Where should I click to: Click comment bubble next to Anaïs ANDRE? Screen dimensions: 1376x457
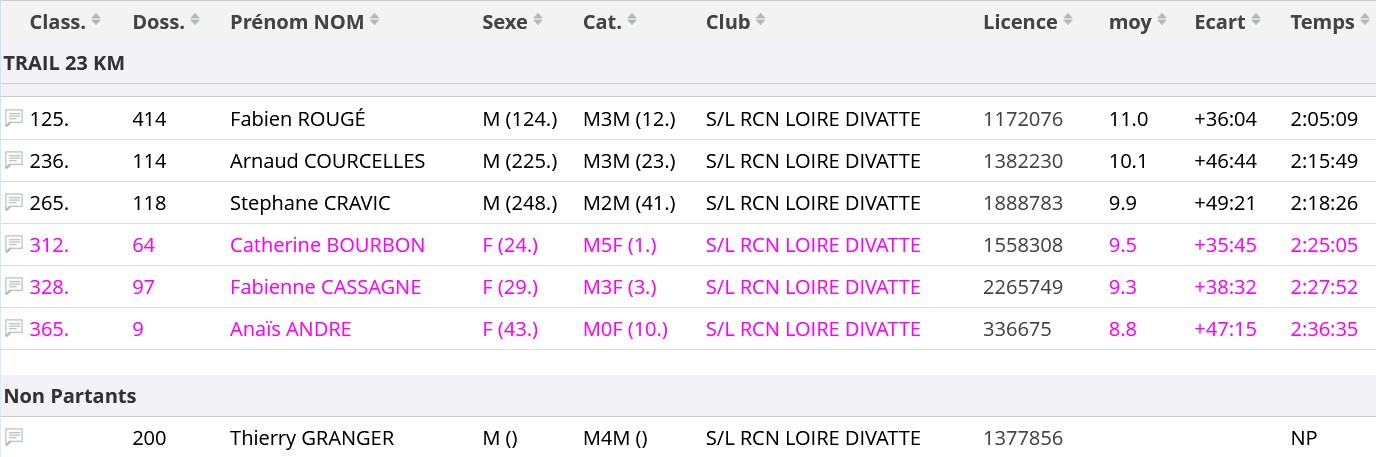click(14, 329)
